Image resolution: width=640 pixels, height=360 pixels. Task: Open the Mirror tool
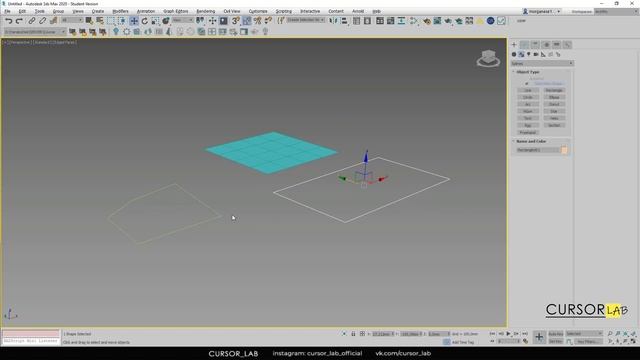(333, 20)
